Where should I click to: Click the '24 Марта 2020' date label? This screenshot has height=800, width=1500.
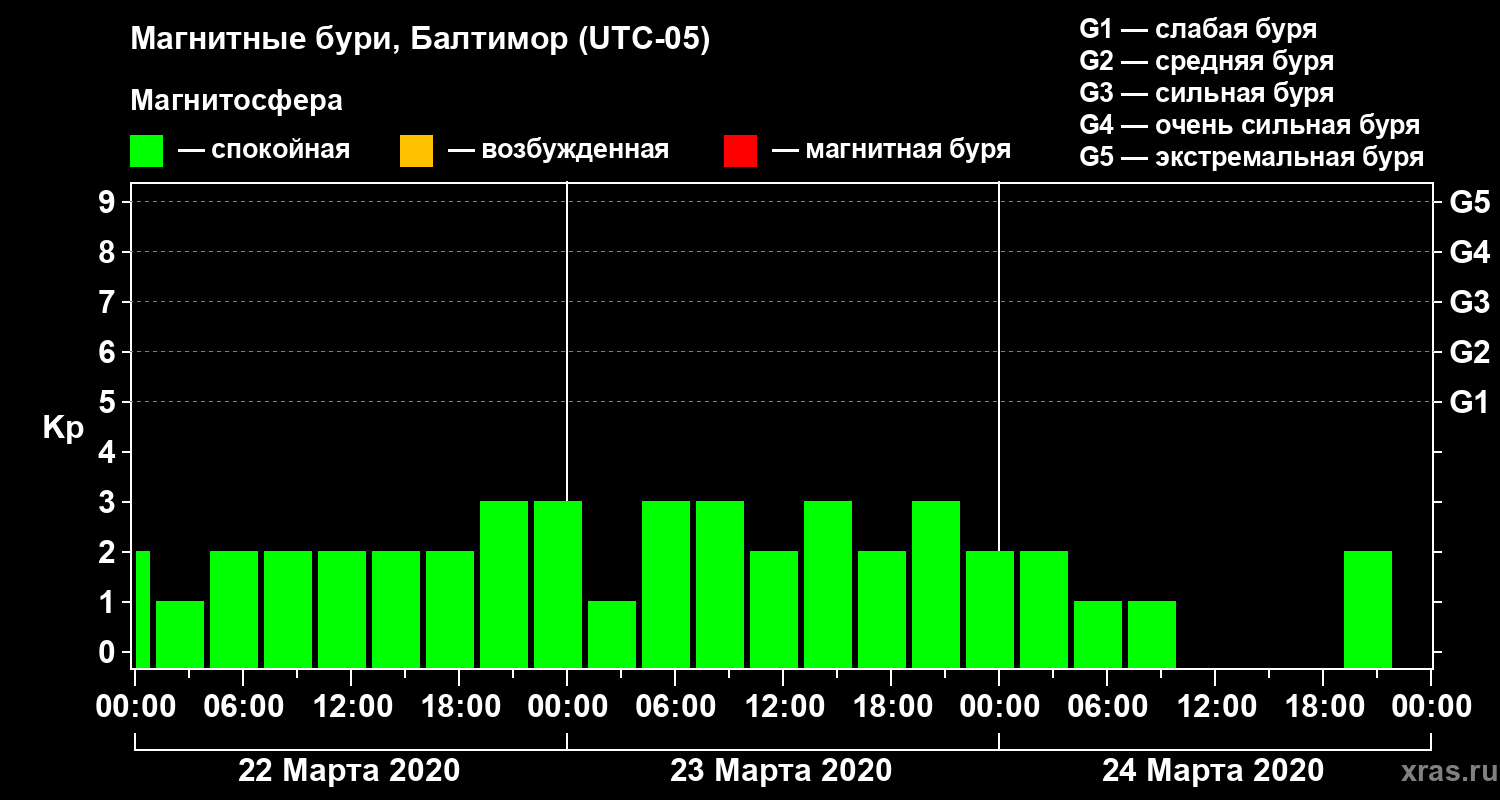[x=1213, y=771]
